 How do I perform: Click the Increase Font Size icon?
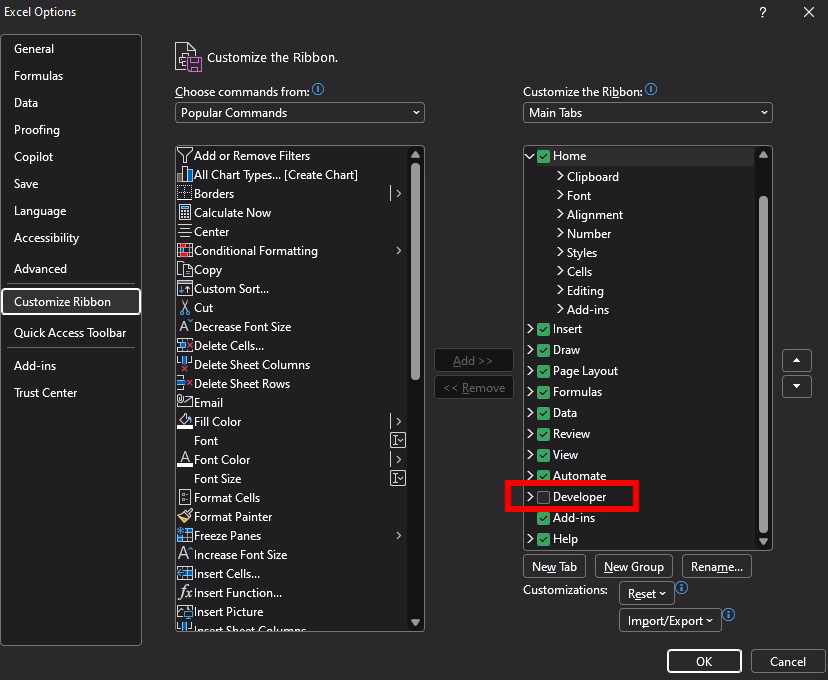[184, 554]
